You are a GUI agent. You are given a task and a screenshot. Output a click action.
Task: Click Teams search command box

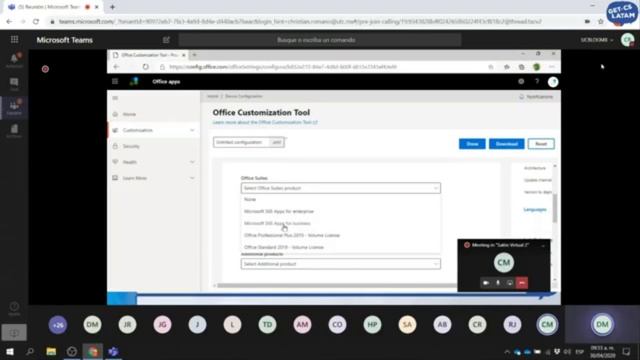[320, 40]
